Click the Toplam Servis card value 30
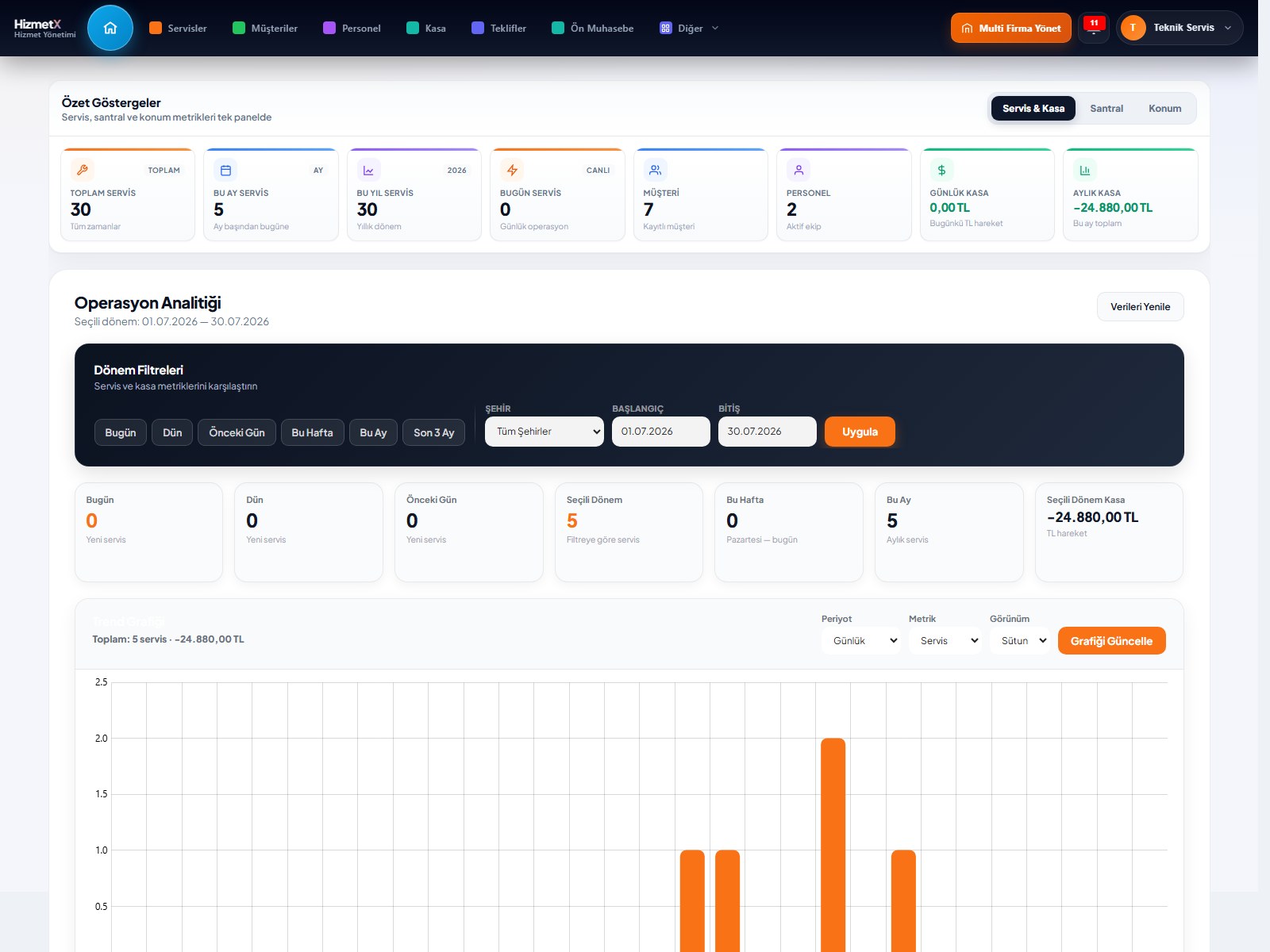1270x952 pixels. point(81,209)
